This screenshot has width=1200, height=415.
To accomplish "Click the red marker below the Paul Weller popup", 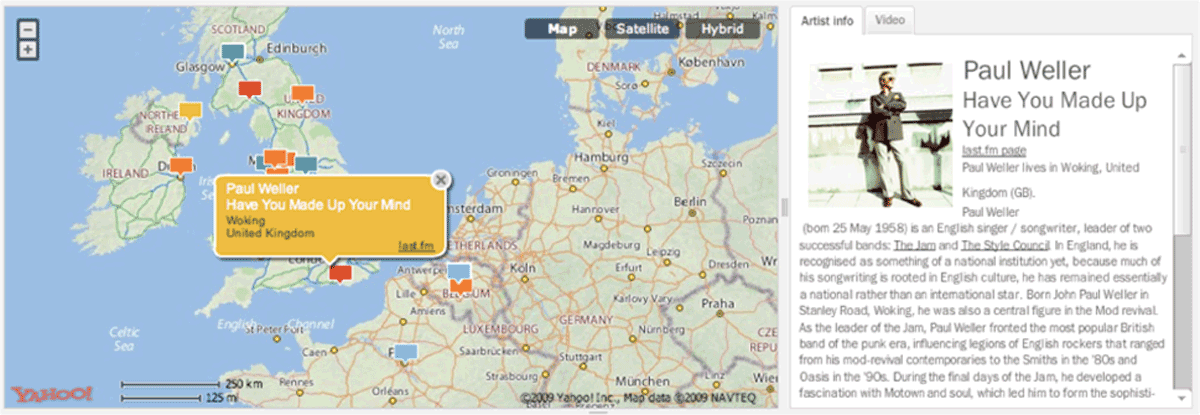I will coord(341,272).
